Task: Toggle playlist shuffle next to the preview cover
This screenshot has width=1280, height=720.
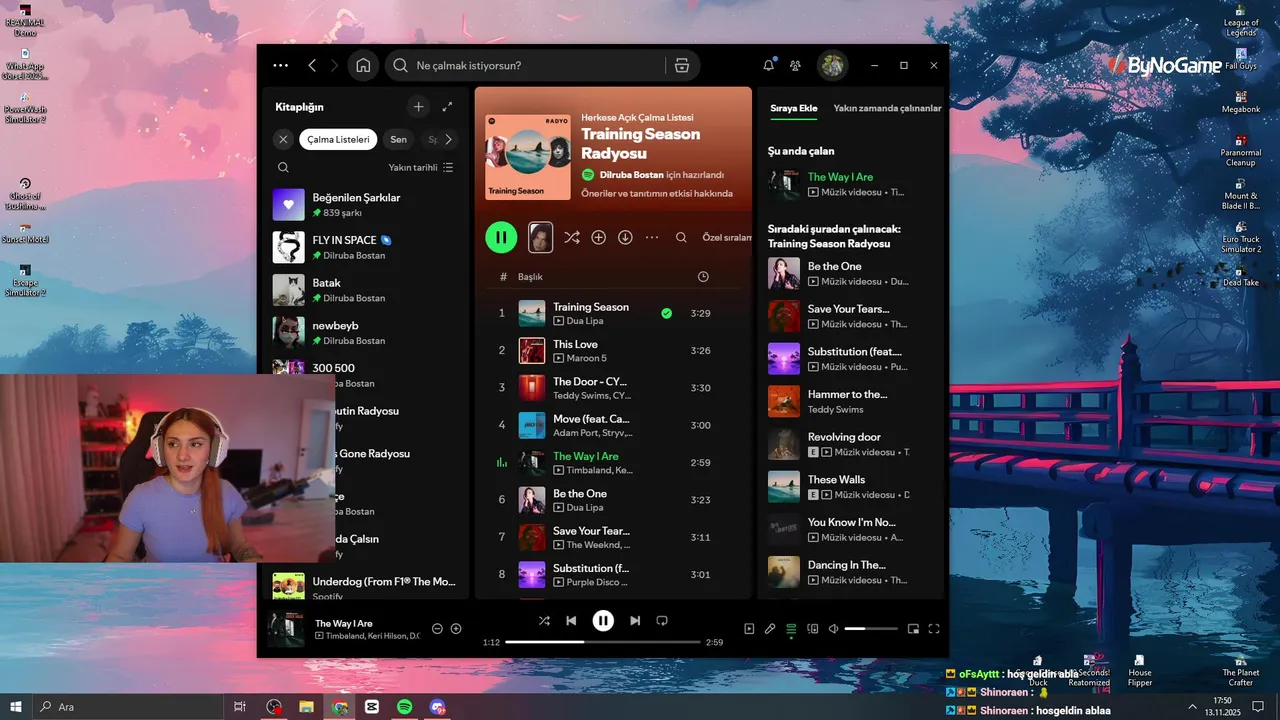Action: tap(571, 237)
